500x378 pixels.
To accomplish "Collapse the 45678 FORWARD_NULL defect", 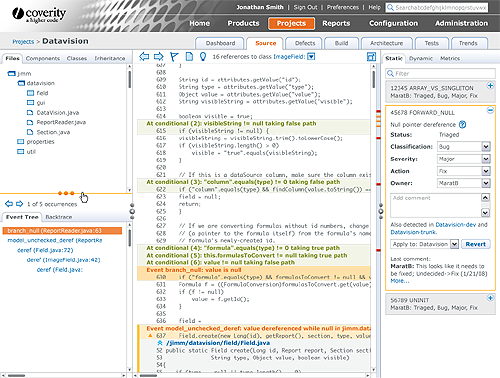I will point(490,110).
